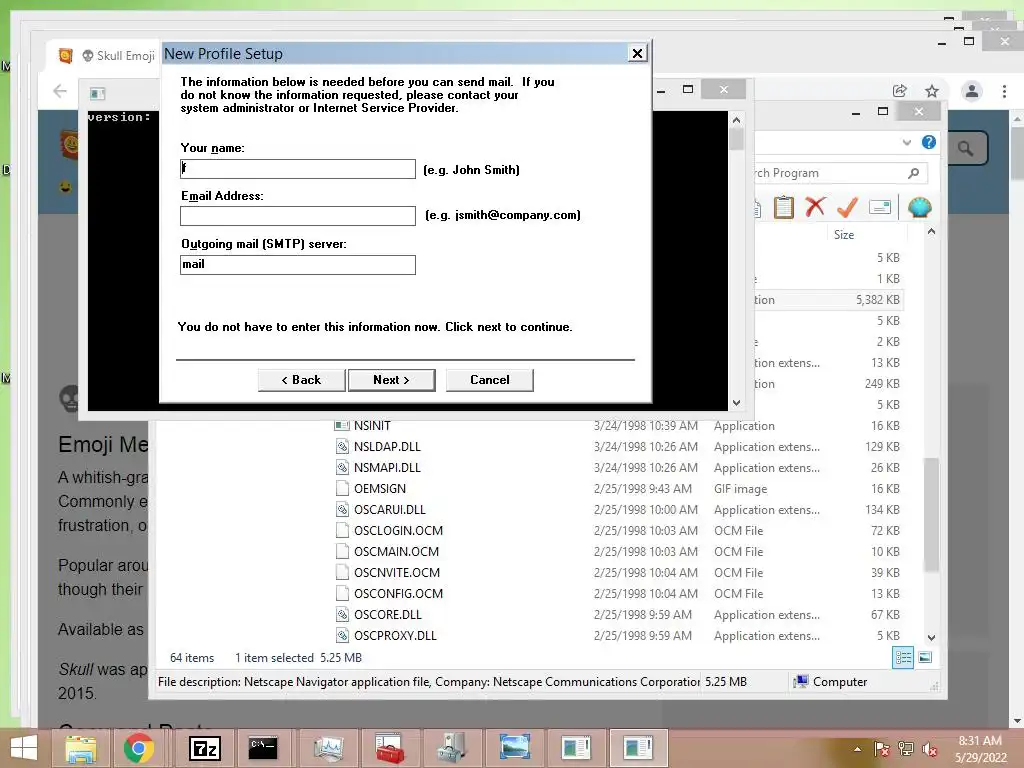Click the Outgoing mail SMTP server field
This screenshot has width=1024, height=768.
(x=298, y=264)
